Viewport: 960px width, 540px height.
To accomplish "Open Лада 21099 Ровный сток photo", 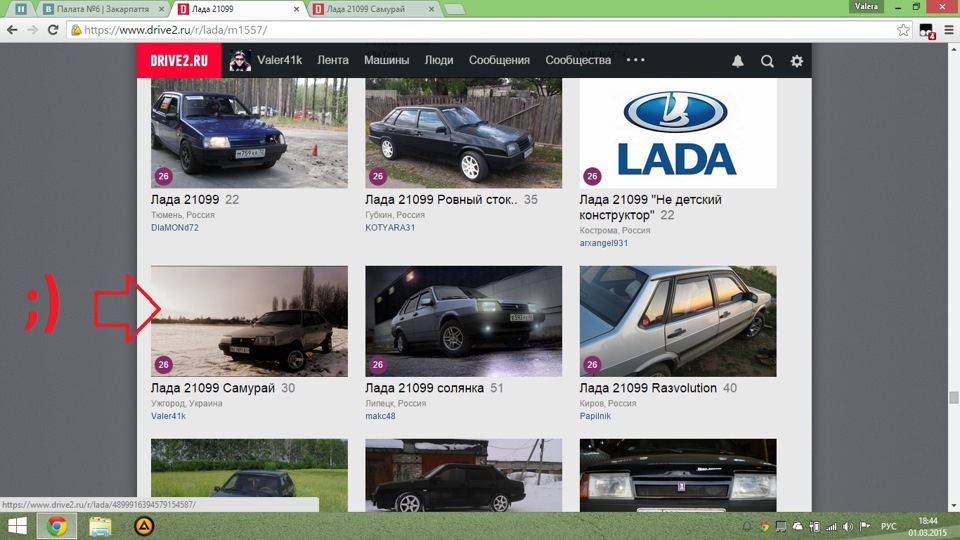I will coord(463,133).
